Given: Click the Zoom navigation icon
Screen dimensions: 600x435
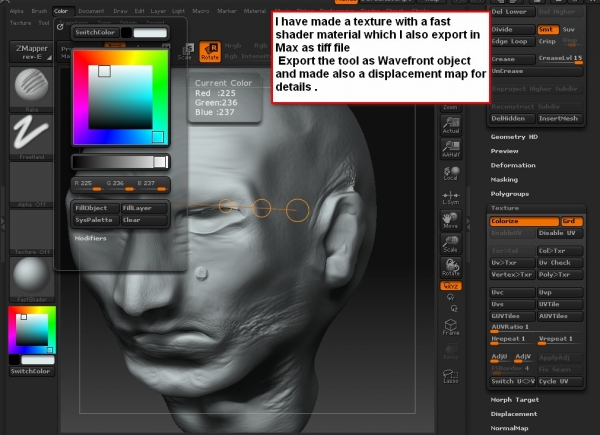Looking at the screenshot, I should pyautogui.click(x=450, y=107).
